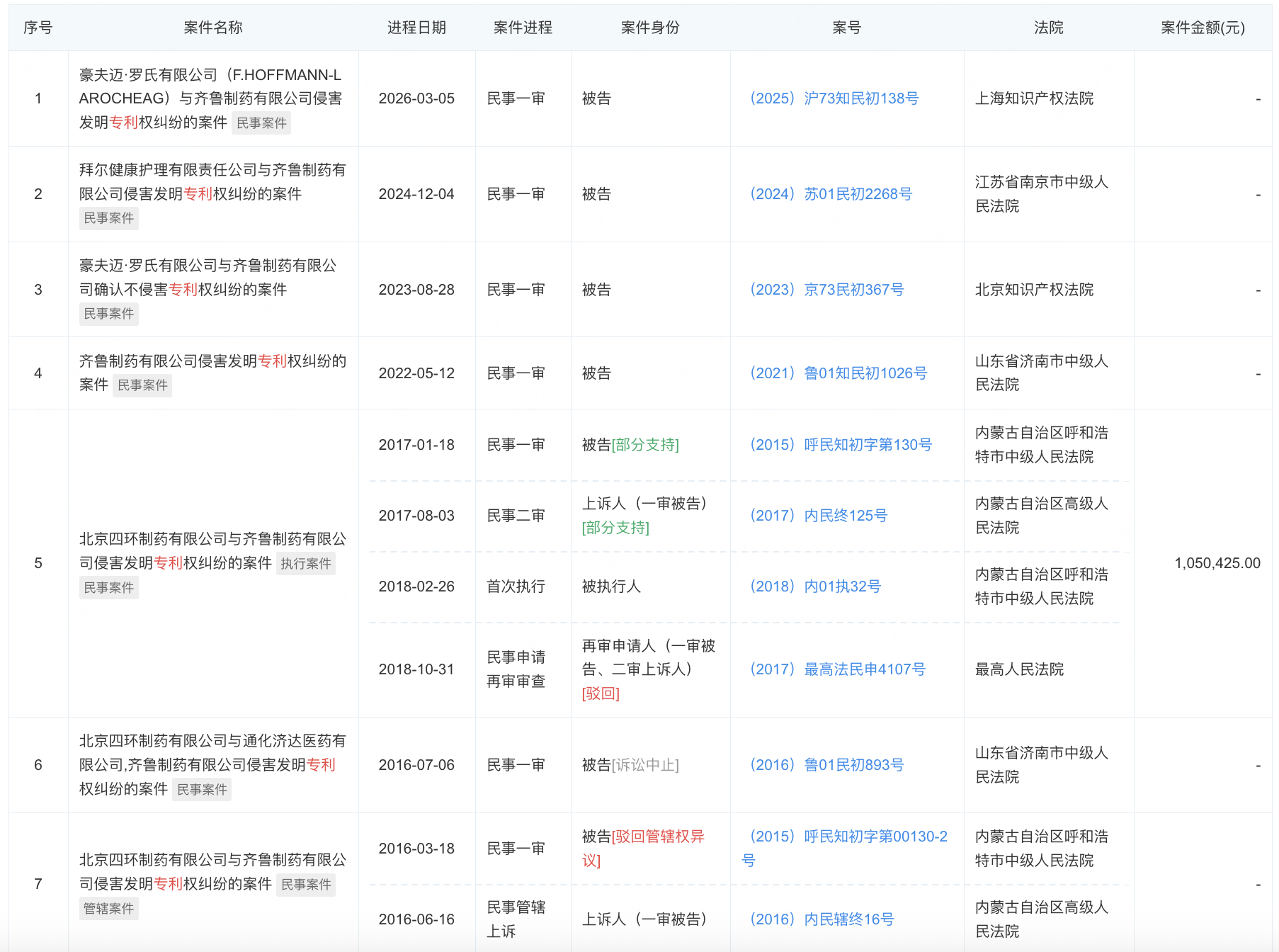The height and width of the screenshot is (952, 1279).
Task: Click the date 2022-05-12
Action: (x=416, y=373)
